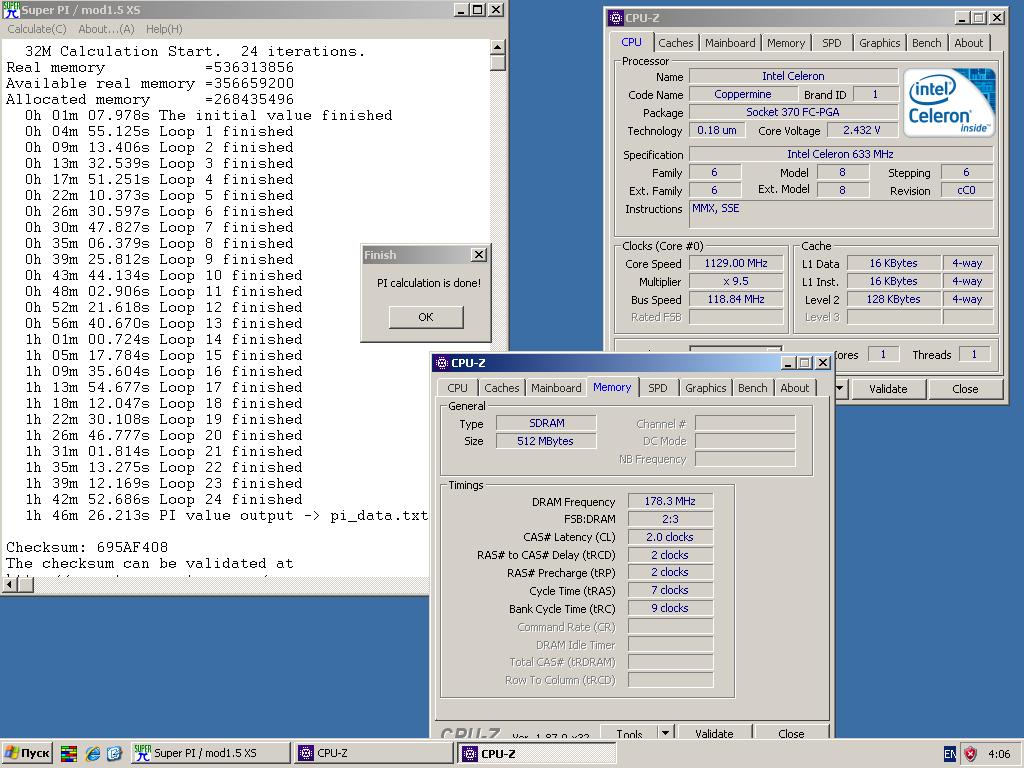The image size is (1024, 768).
Task: Click OK in the Finish dialog
Action: (x=426, y=317)
